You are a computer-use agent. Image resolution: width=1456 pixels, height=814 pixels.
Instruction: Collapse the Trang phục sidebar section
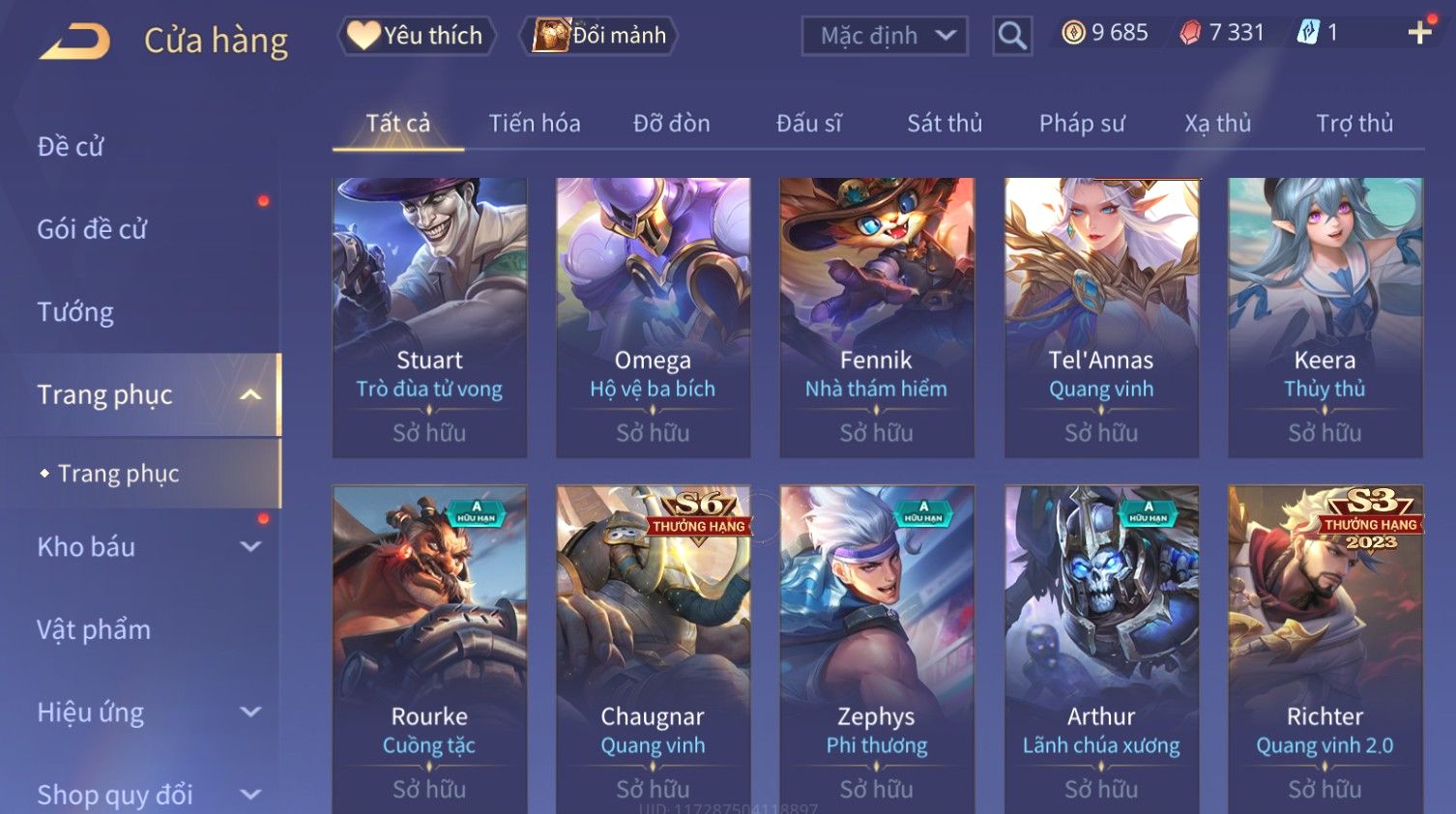click(250, 394)
